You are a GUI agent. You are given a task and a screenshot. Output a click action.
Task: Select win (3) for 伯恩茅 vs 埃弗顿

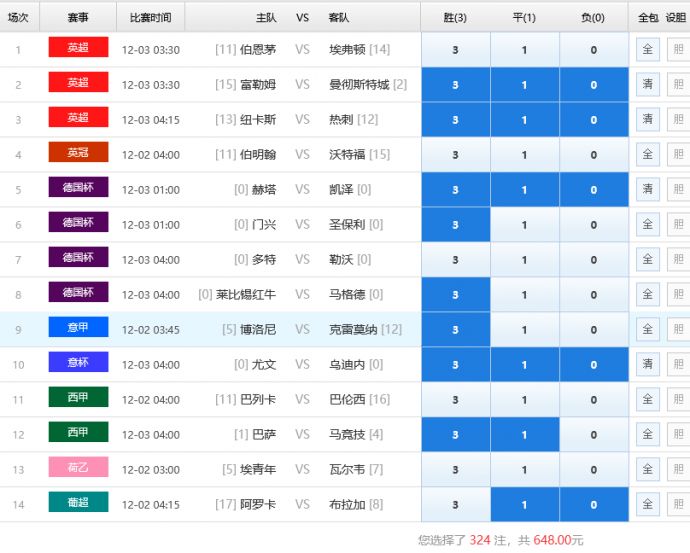click(x=455, y=50)
